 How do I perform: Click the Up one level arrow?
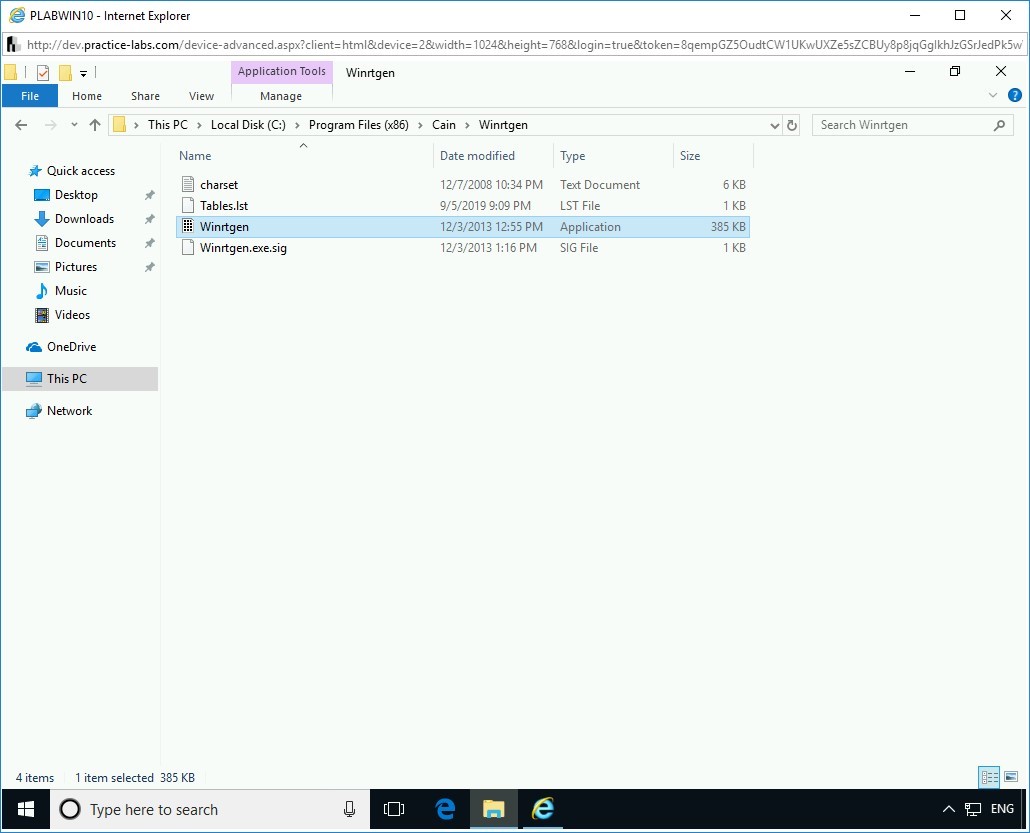95,125
